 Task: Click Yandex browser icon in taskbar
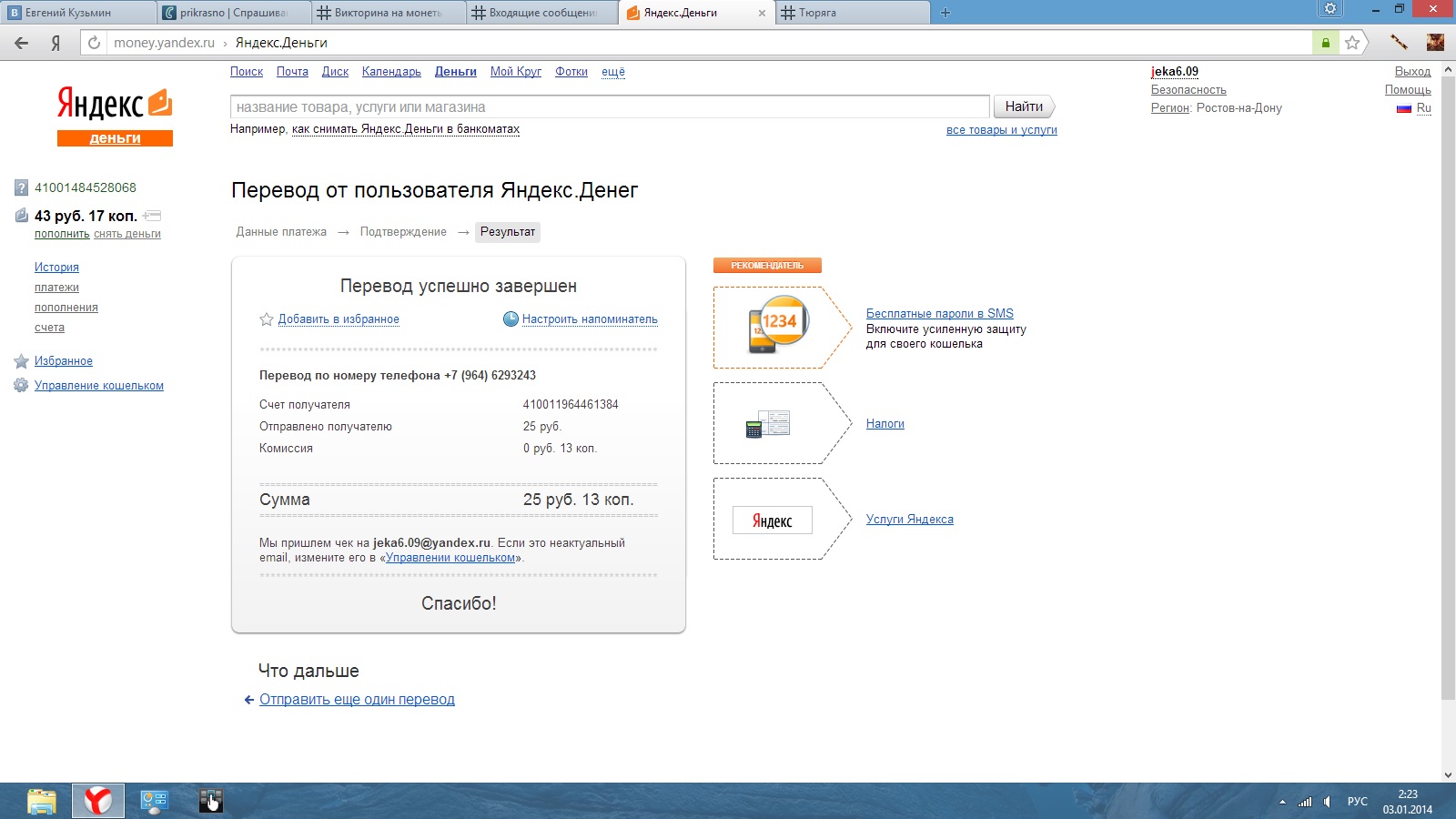[x=98, y=801]
